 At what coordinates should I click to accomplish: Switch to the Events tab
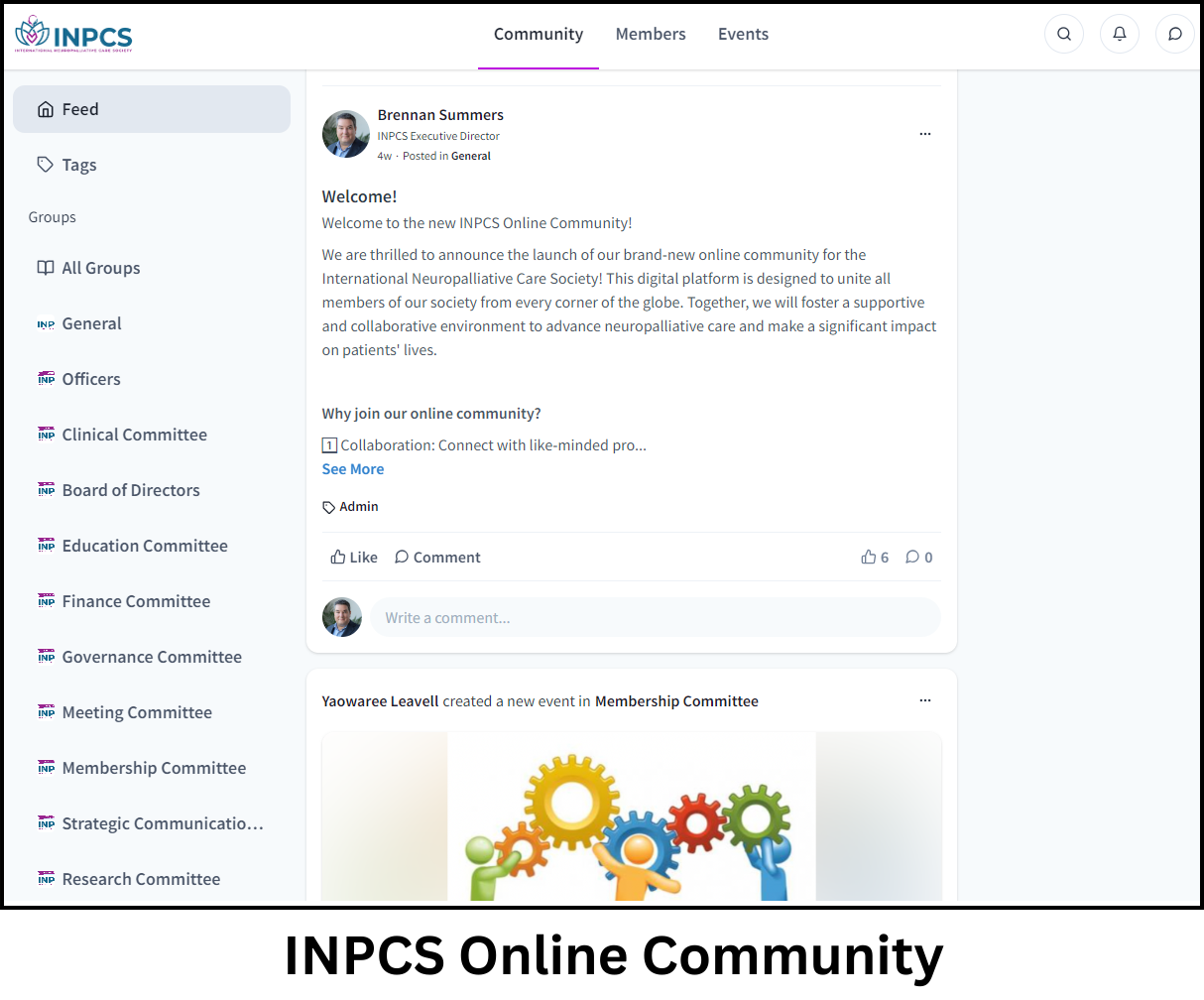743,34
